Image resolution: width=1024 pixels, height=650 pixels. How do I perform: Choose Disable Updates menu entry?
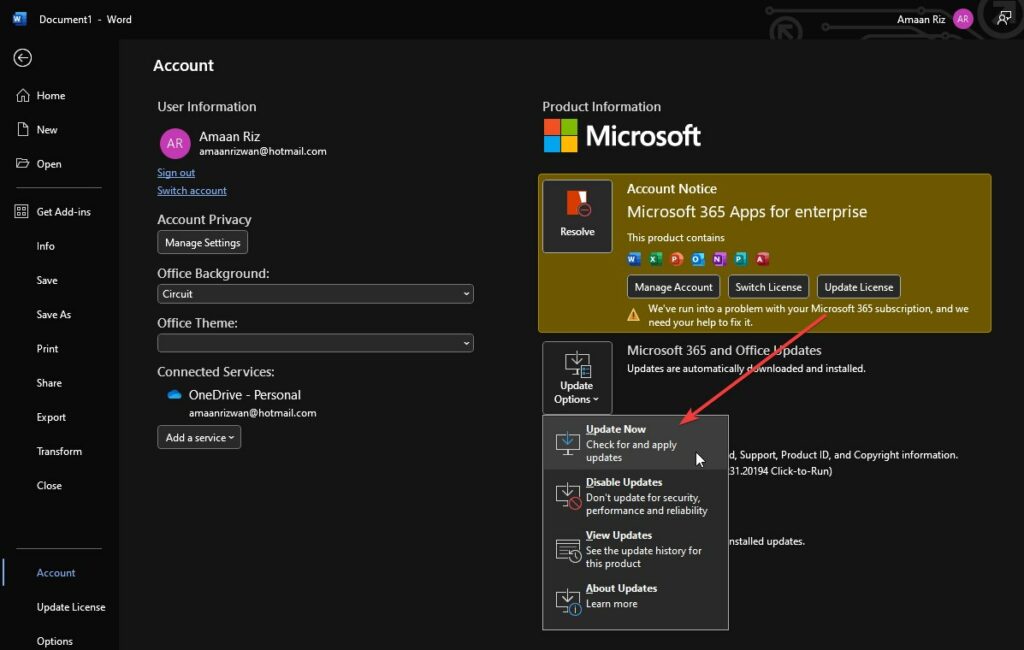point(635,496)
